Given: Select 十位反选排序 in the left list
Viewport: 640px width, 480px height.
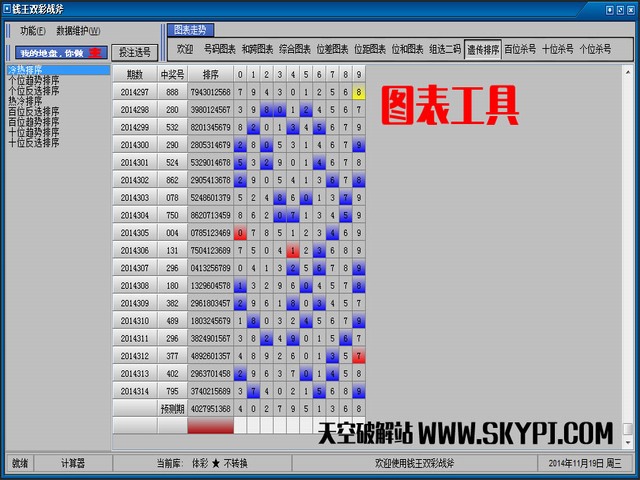Looking at the screenshot, I should (33, 143).
